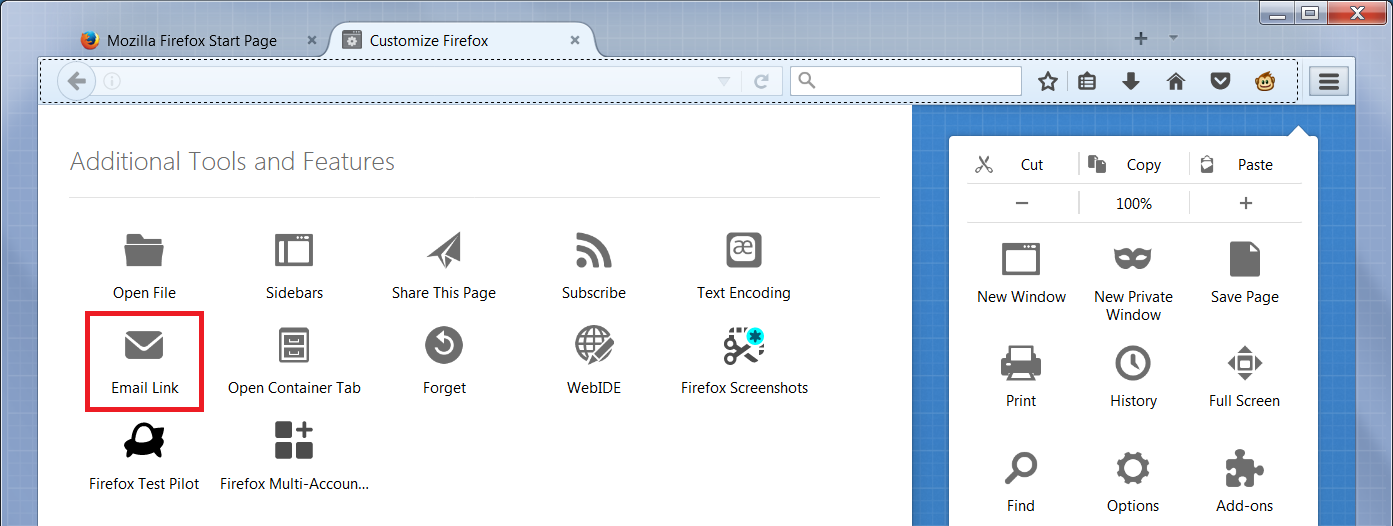The image size is (1393, 526).
Task: Close the Mozilla Firefox Start Page tab
Action: pos(312,41)
